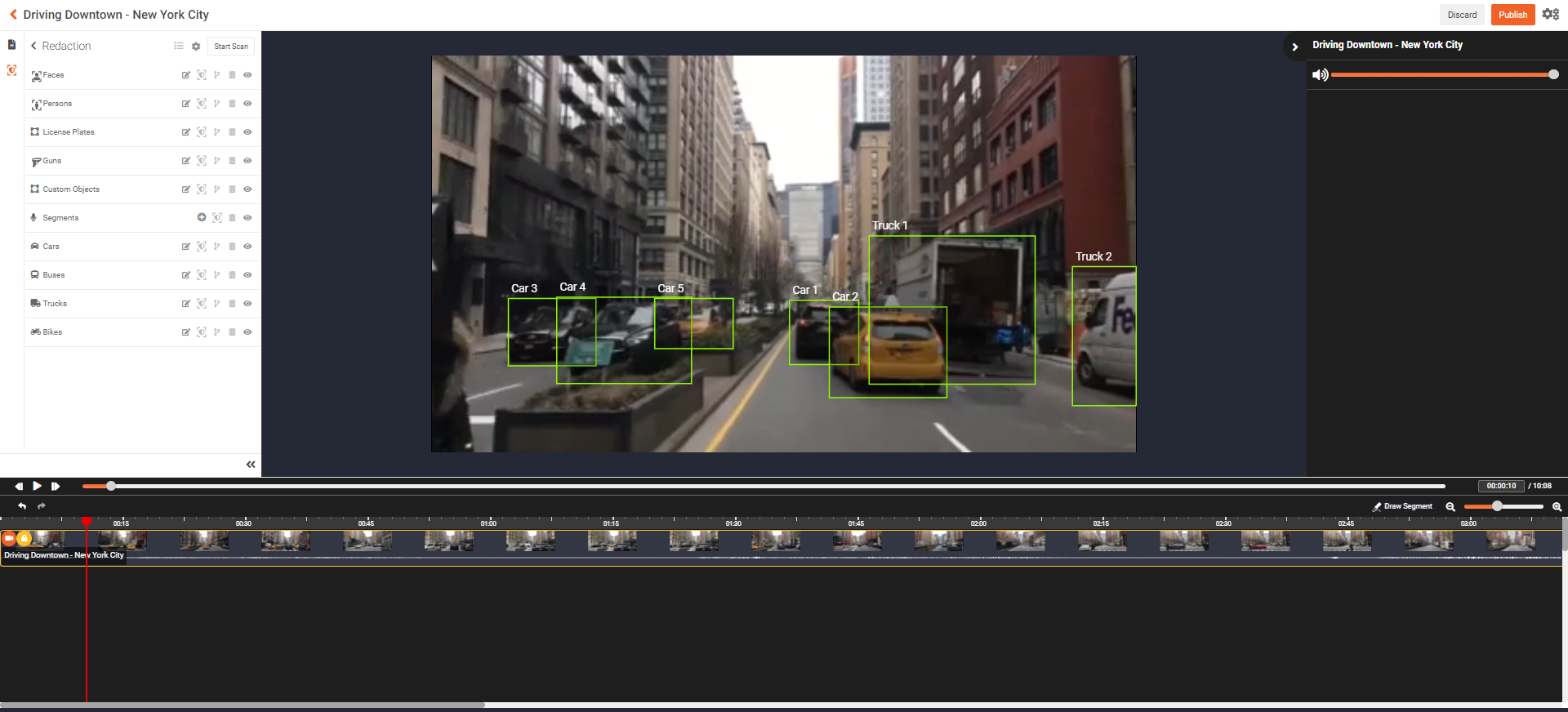
Task: Click the lock icon on video track
Action: tap(24, 538)
